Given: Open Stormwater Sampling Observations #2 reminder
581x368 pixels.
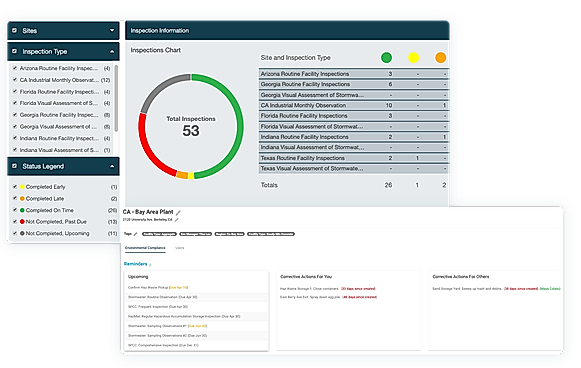Looking at the screenshot, I should (x=167, y=336).
